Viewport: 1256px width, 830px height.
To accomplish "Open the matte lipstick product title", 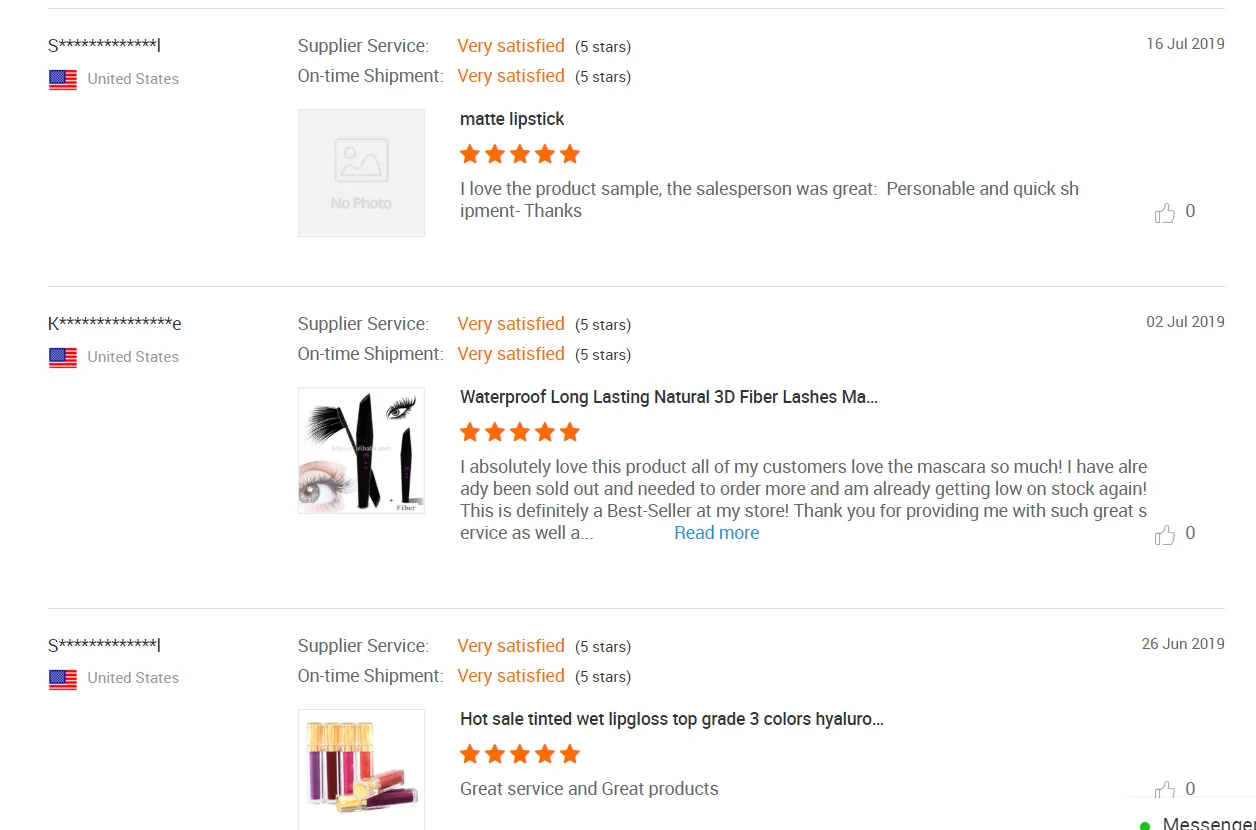I will 512,119.
